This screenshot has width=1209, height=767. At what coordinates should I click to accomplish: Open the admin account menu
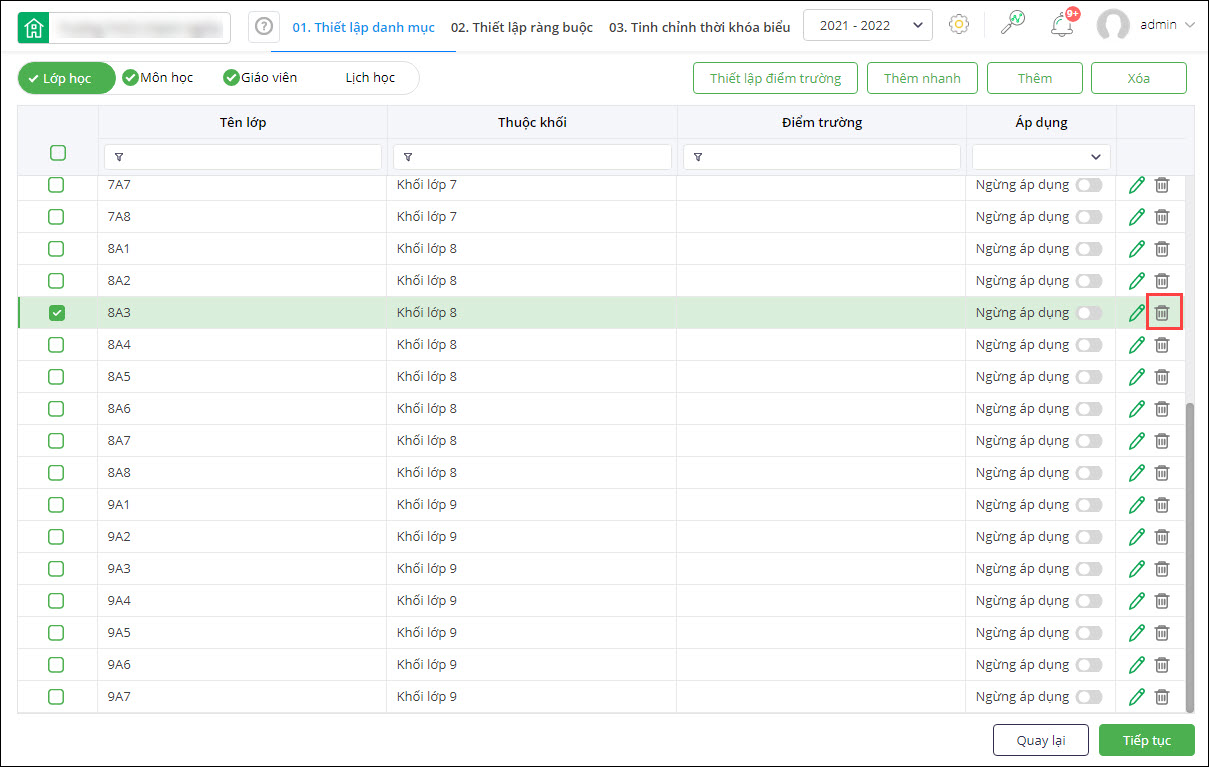tap(1145, 26)
